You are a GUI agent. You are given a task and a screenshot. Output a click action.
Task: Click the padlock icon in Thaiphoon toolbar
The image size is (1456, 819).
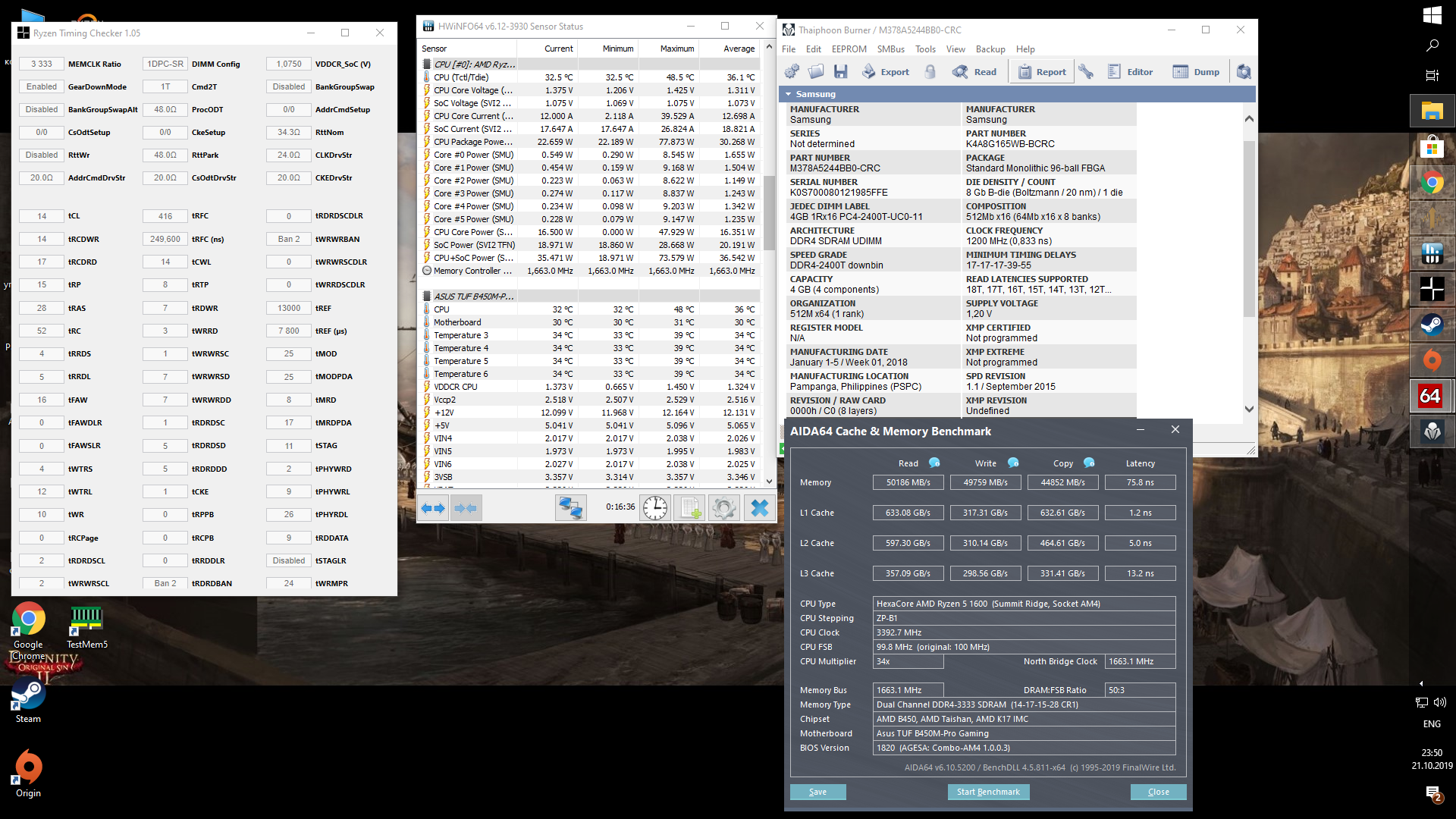click(x=930, y=71)
